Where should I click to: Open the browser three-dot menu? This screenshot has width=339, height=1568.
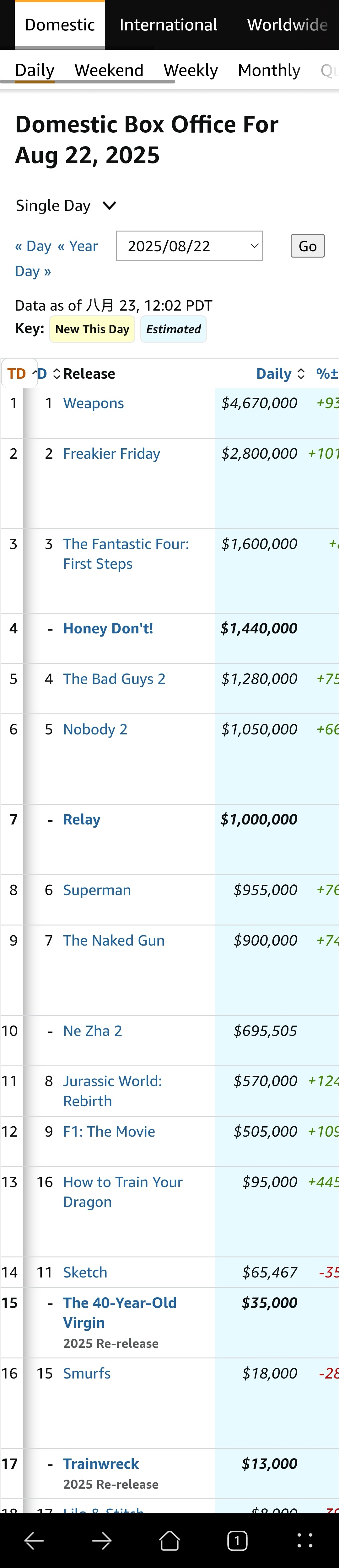(305, 1541)
